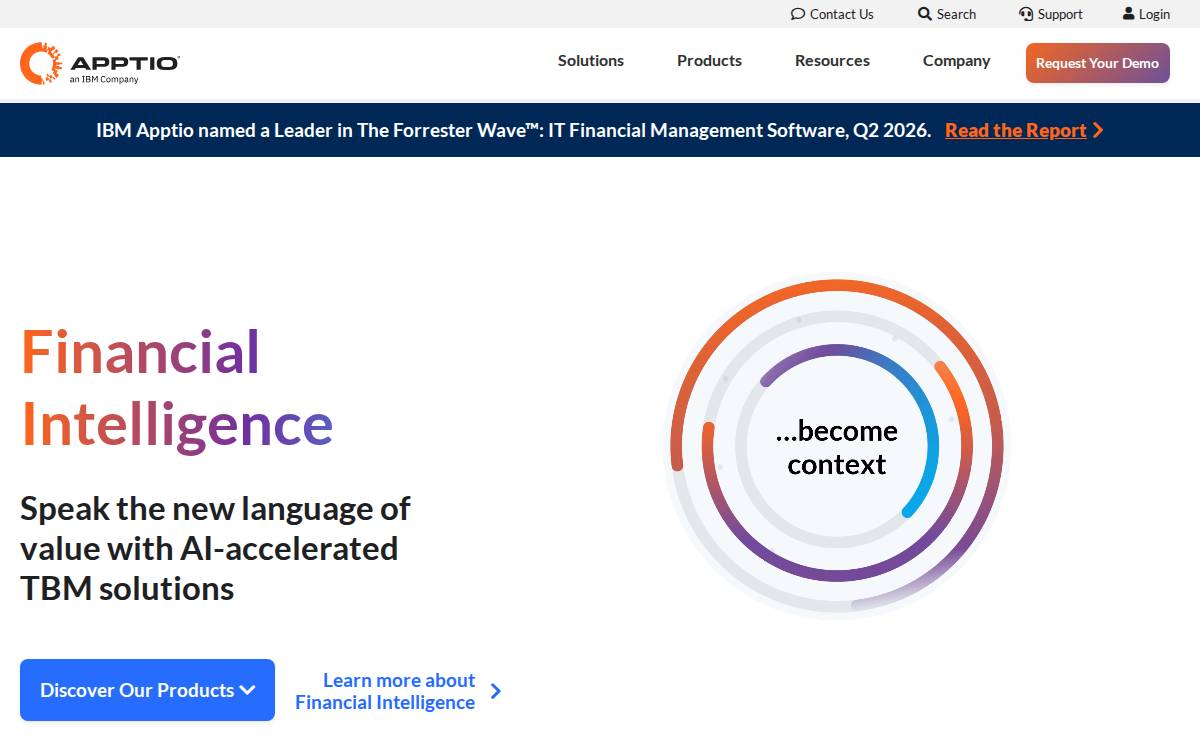
Task: Open the Company menu
Action: 956,61
